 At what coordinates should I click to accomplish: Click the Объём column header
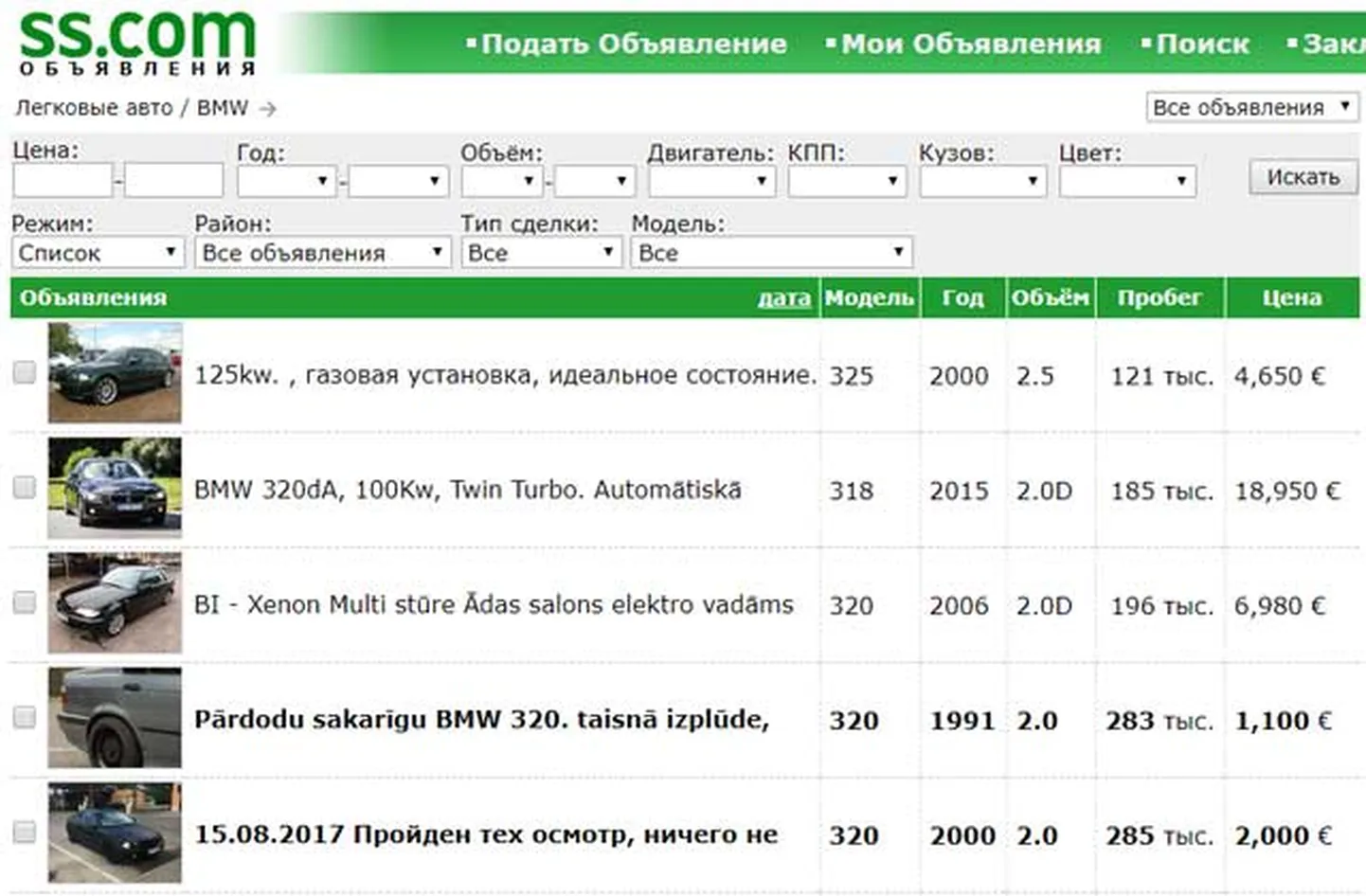point(1050,297)
